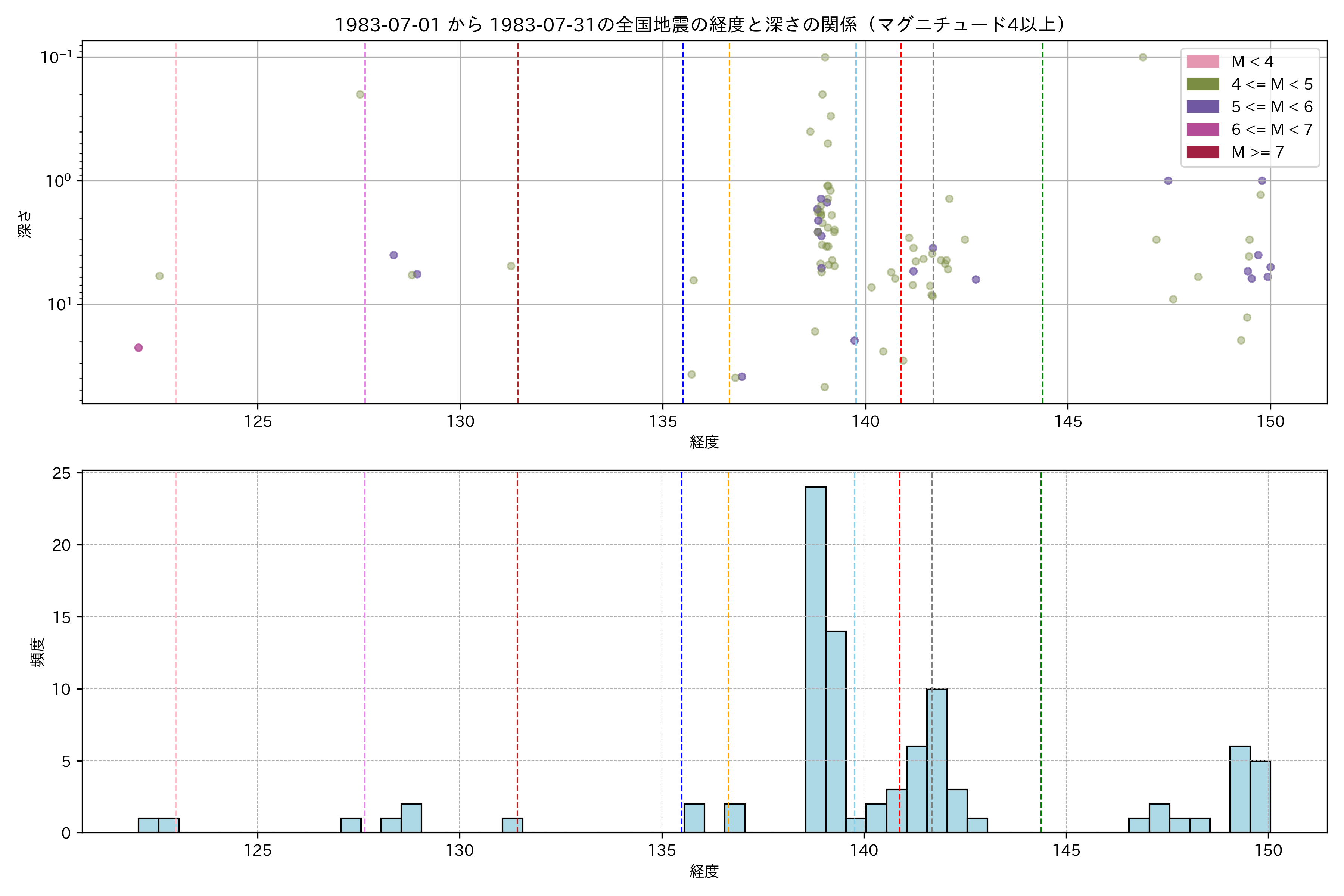This screenshot has height=896, width=1344.
Task: Click the pink M < 4 legend swatch
Action: click(1202, 62)
